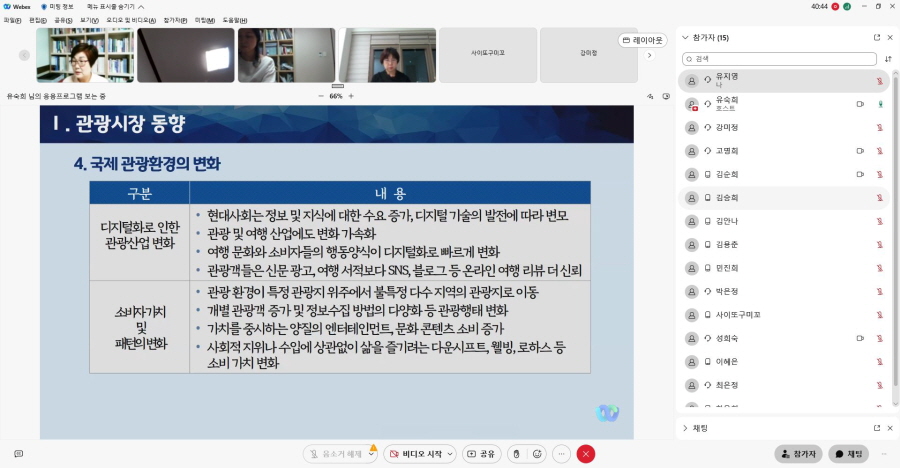The height and width of the screenshot is (468, 900).
Task: Click the sync icon next to annotate
Action: pyautogui.click(x=666, y=96)
